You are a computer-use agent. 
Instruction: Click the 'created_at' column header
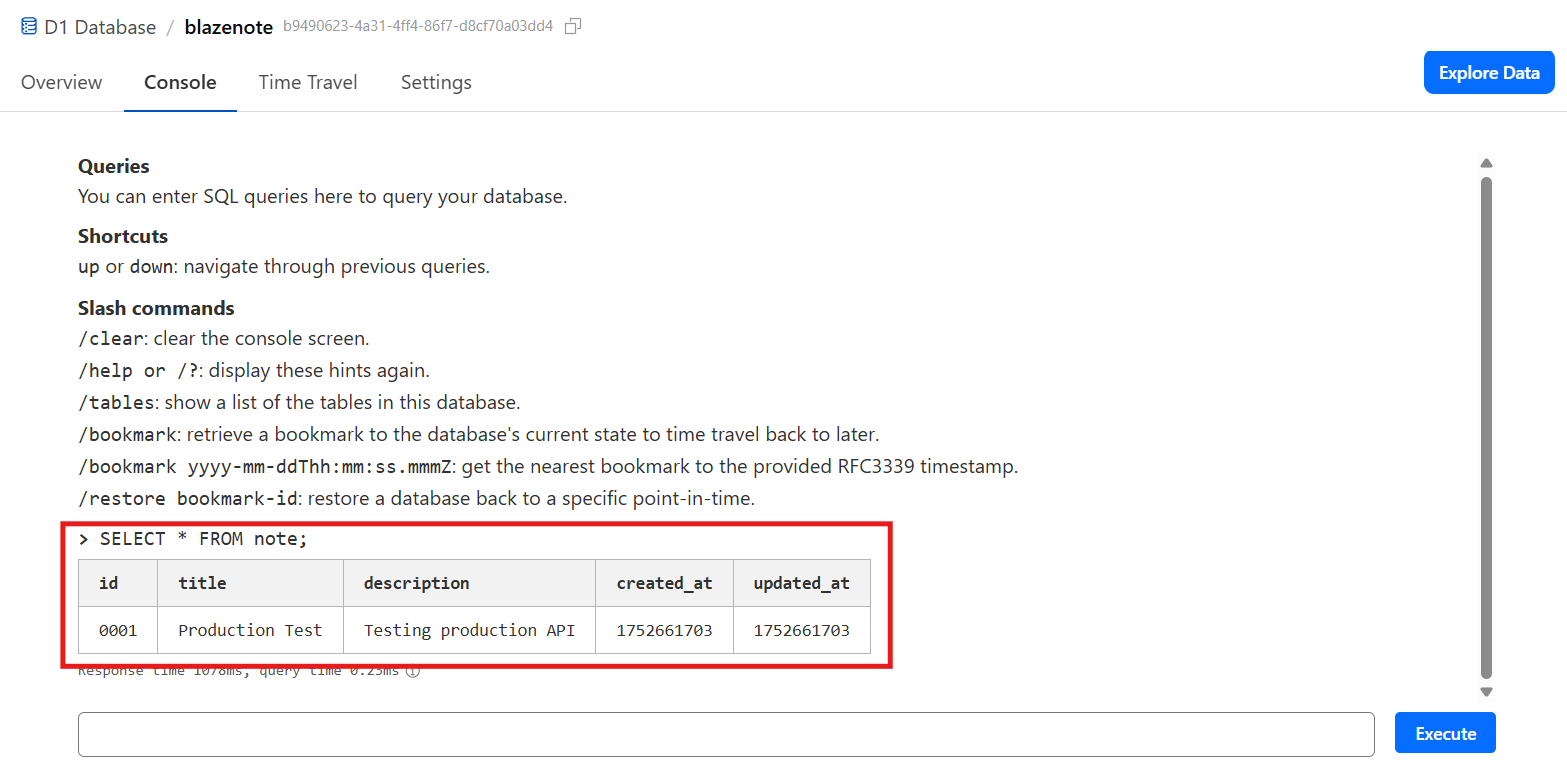[x=664, y=583]
